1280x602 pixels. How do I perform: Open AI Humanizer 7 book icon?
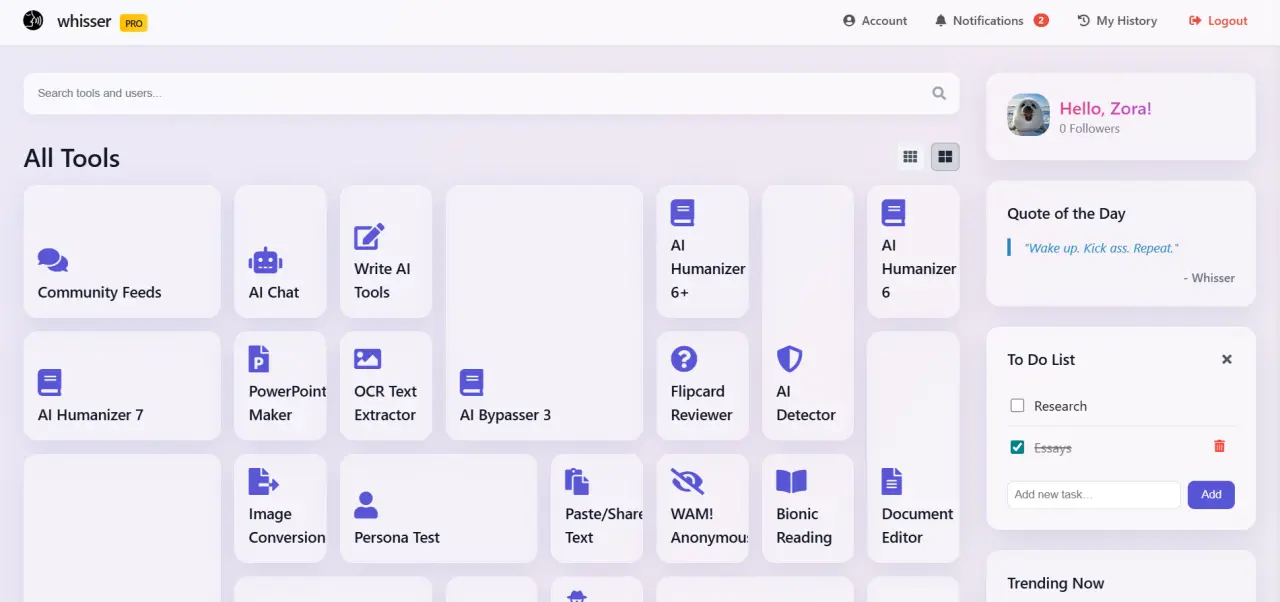tap(50, 382)
